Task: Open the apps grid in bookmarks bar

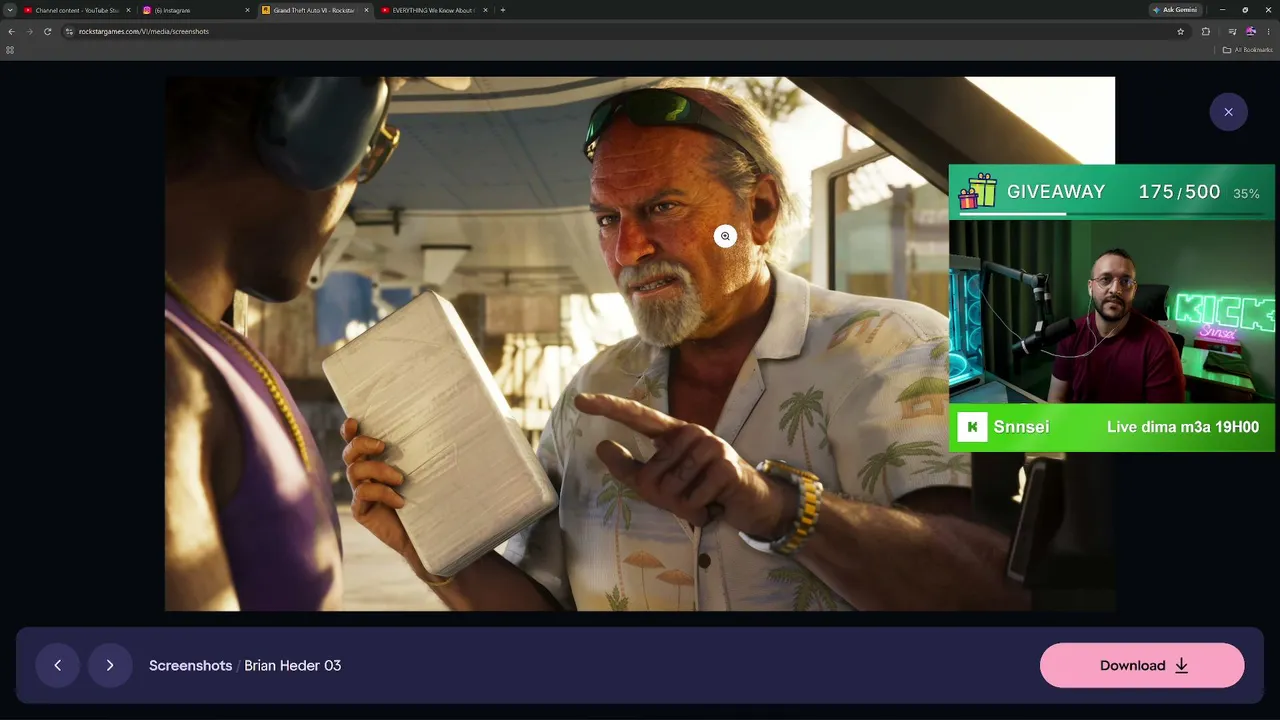Action: (x=10, y=50)
